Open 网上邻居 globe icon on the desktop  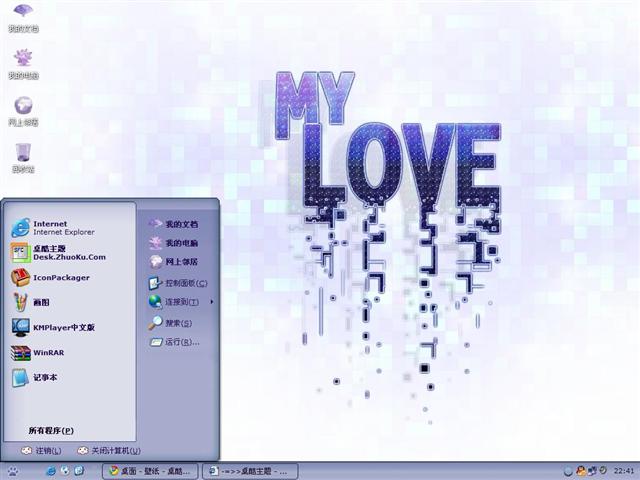point(23,111)
